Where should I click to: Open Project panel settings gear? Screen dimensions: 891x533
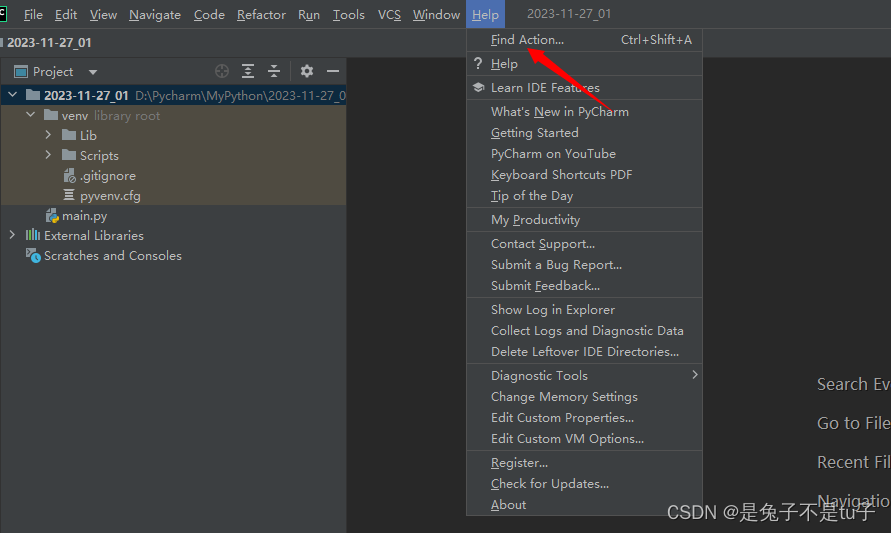tap(307, 71)
